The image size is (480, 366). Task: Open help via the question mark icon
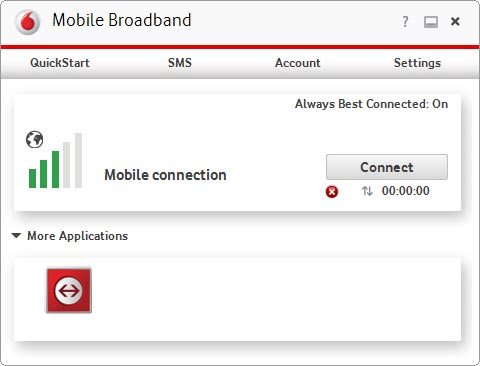(x=405, y=22)
